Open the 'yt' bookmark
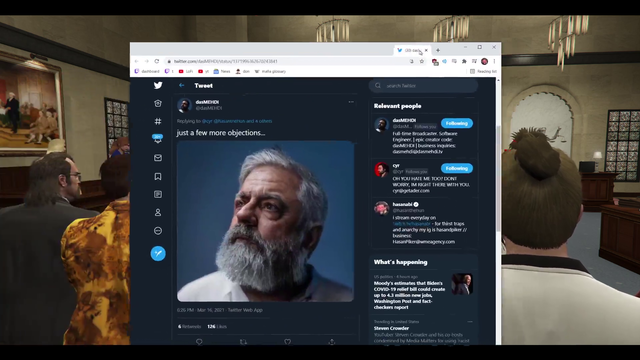Screen dimensions: 640x360 tap(204, 71)
